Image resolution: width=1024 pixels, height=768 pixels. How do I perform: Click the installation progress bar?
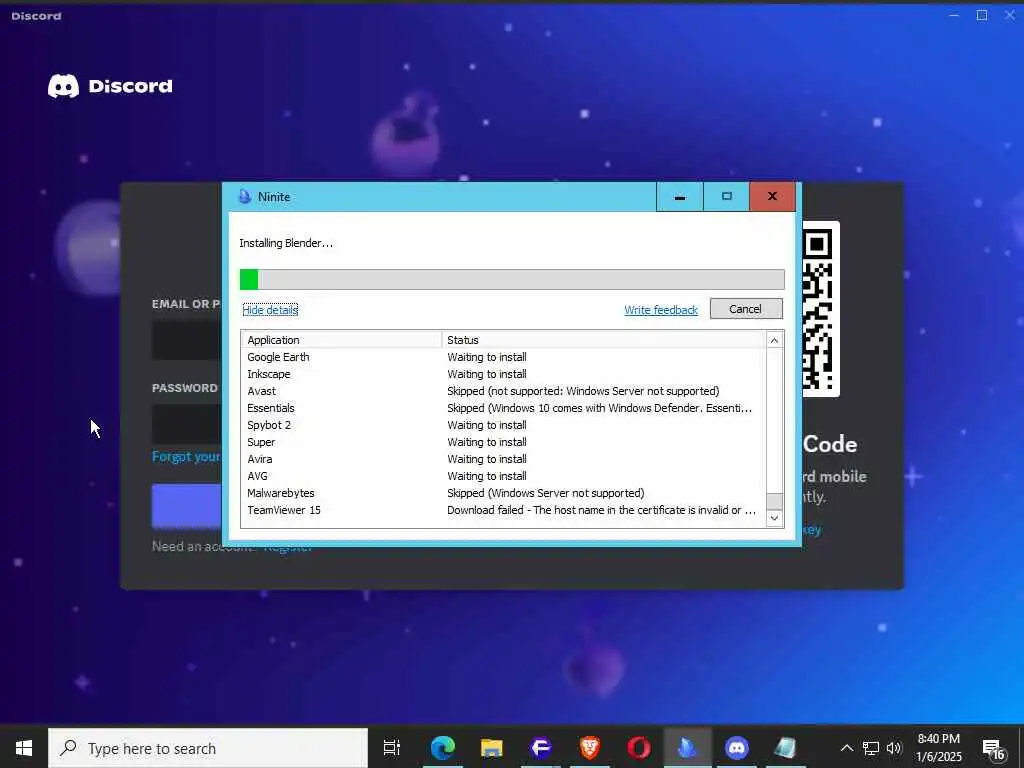point(512,280)
